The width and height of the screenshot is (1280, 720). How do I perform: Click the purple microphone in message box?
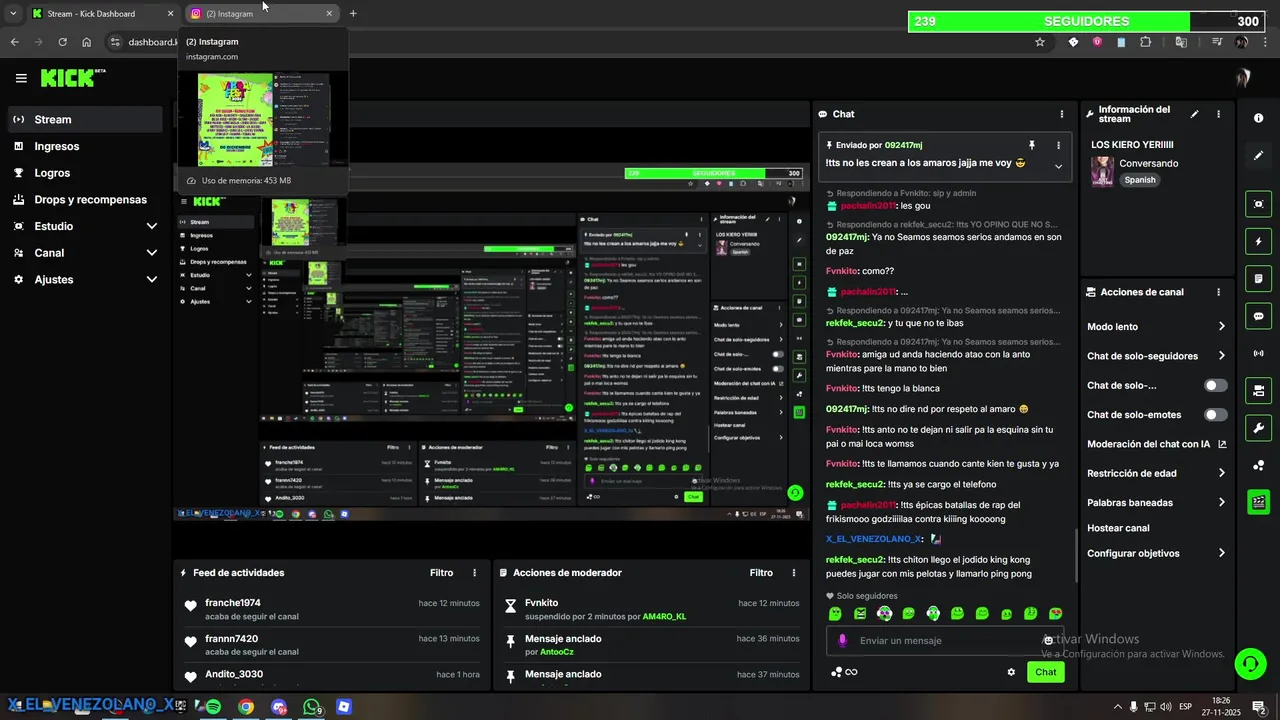click(x=842, y=640)
